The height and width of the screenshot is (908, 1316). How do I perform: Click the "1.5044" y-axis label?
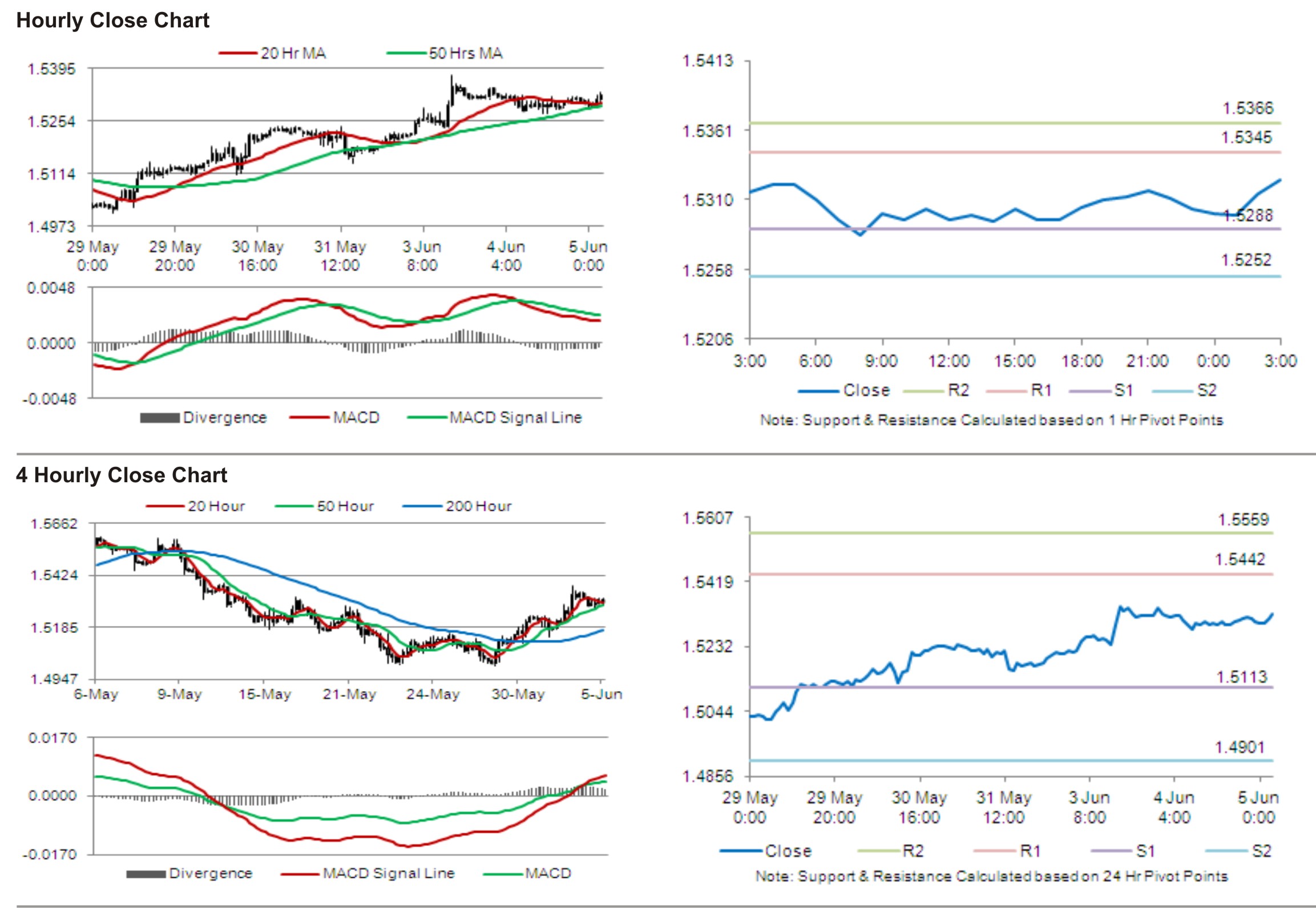[x=708, y=712]
